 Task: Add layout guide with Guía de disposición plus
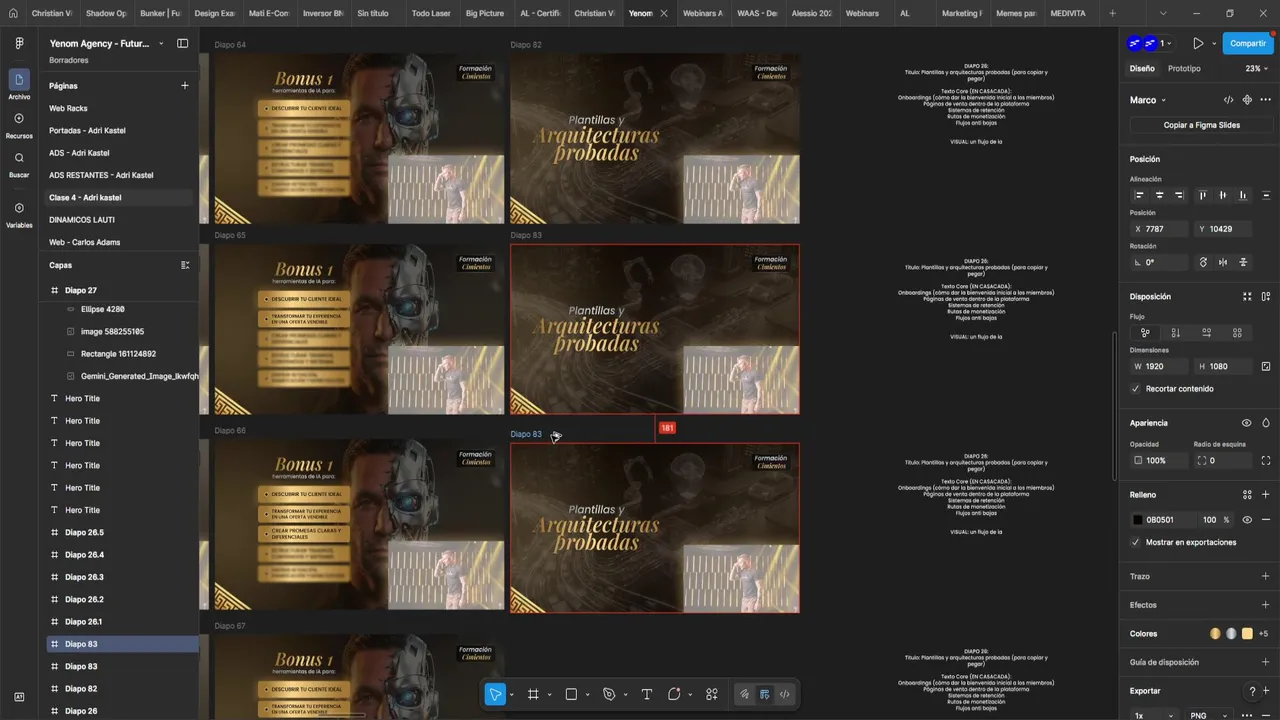coord(1266,662)
